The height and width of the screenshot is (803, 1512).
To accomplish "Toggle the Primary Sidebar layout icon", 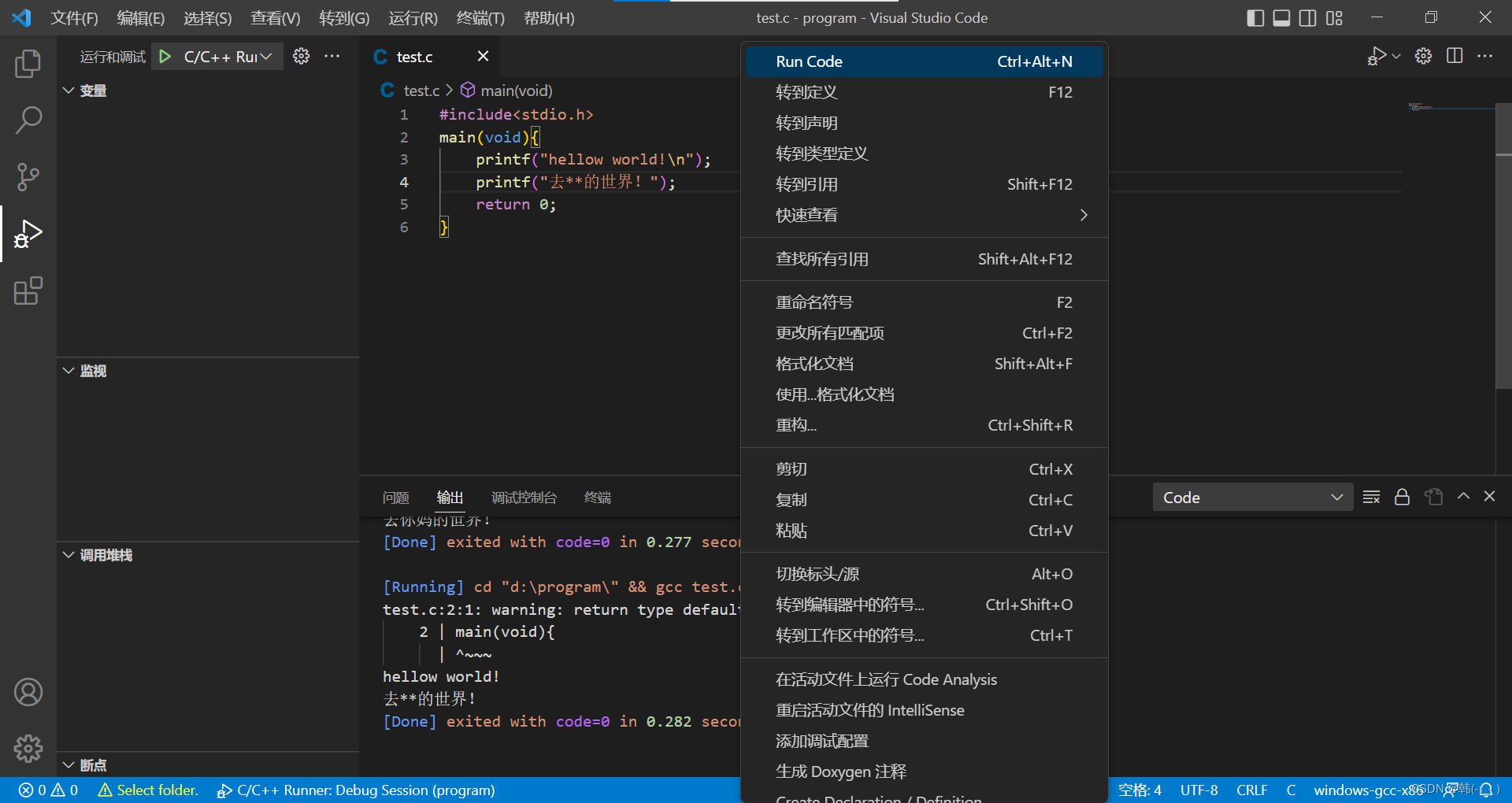I will pos(1255,17).
